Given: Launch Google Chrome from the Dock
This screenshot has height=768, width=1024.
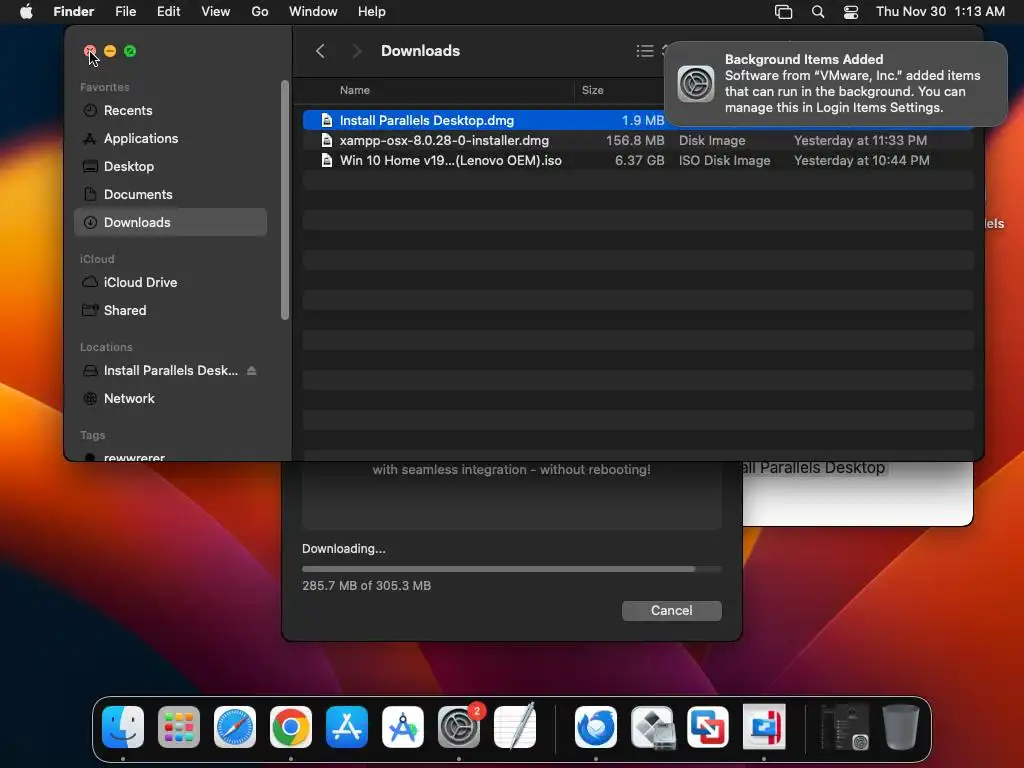Looking at the screenshot, I should point(291,727).
